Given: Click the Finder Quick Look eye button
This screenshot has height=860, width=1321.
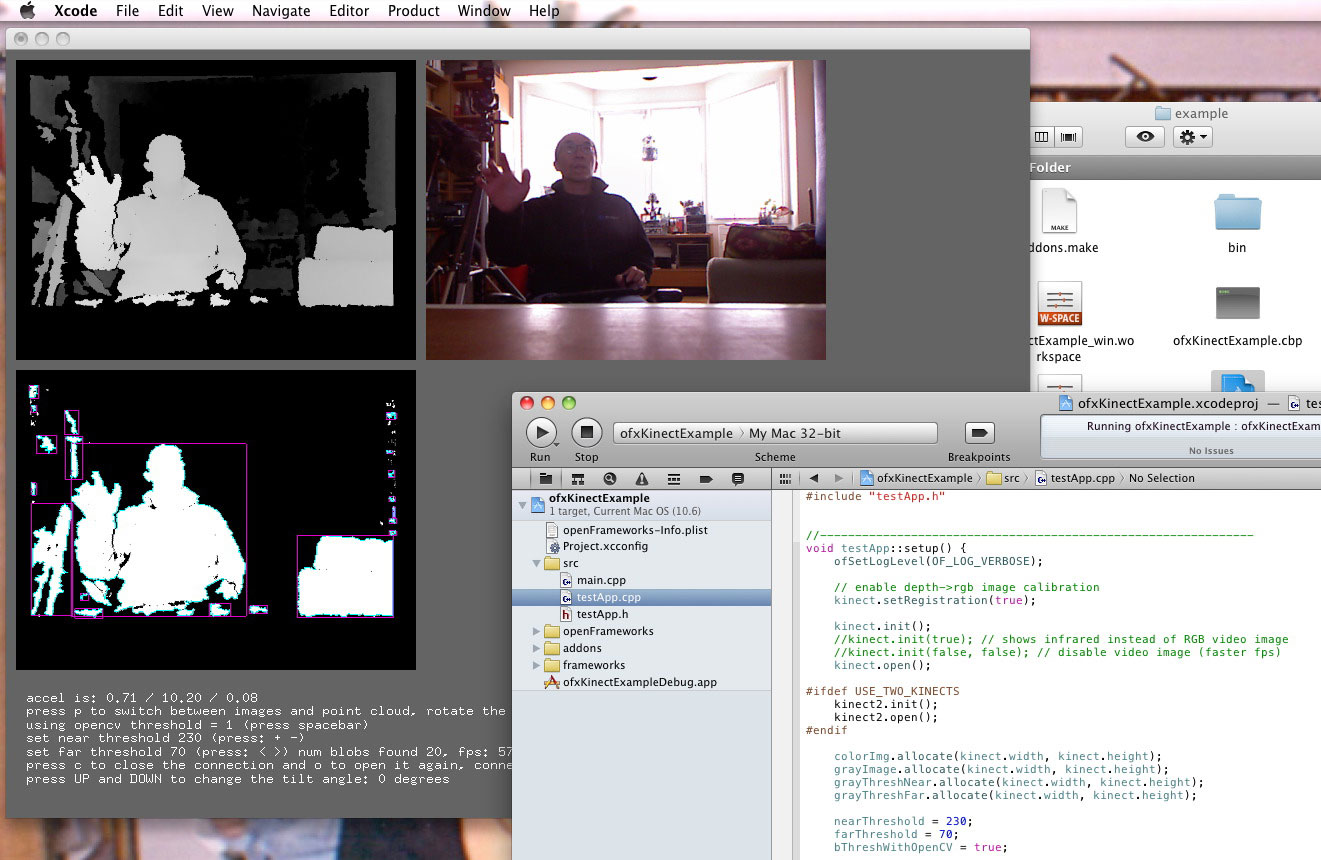Looking at the screenshot, I should point(1144,137).
